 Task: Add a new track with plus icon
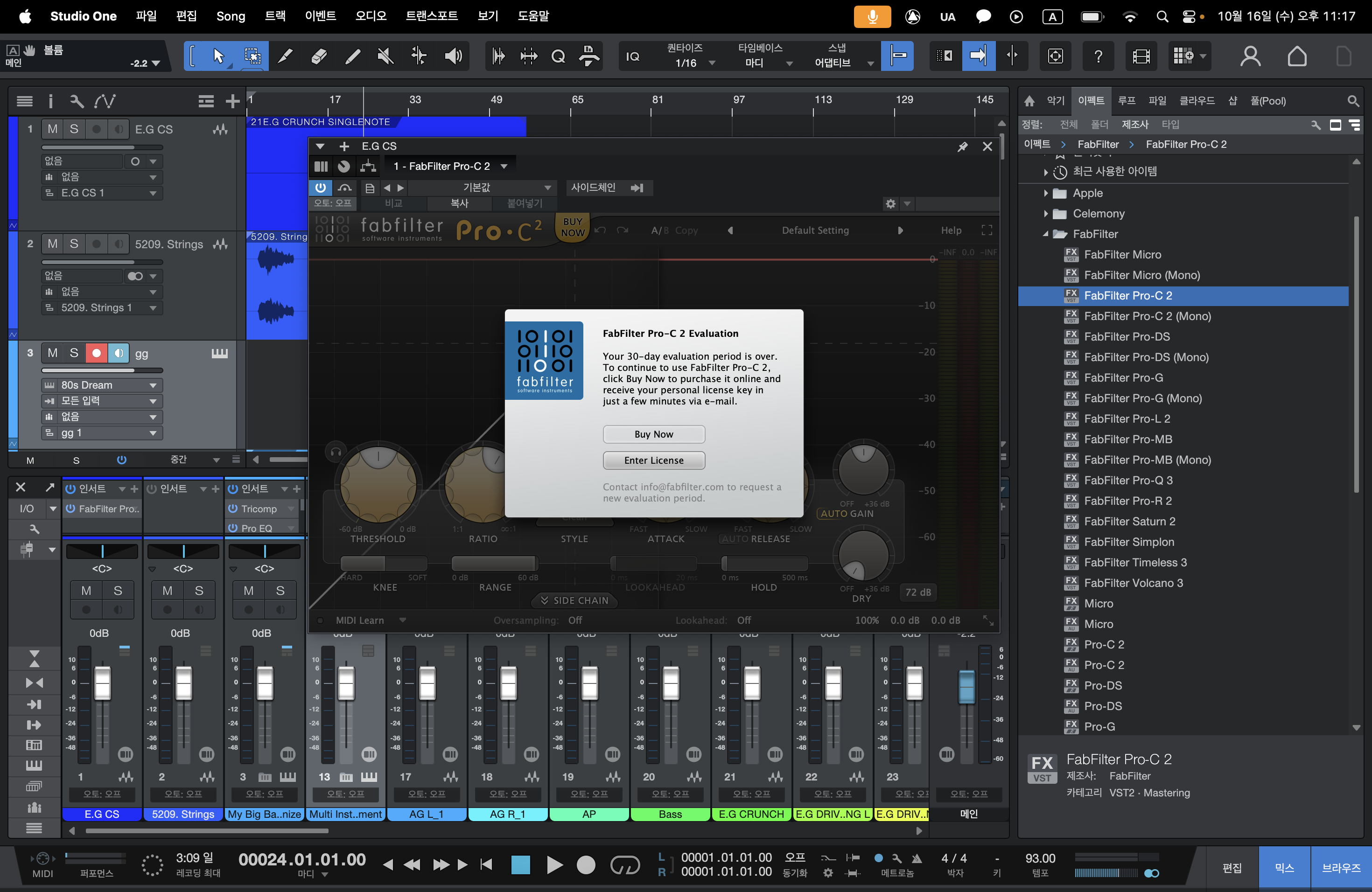pos(232,101)
